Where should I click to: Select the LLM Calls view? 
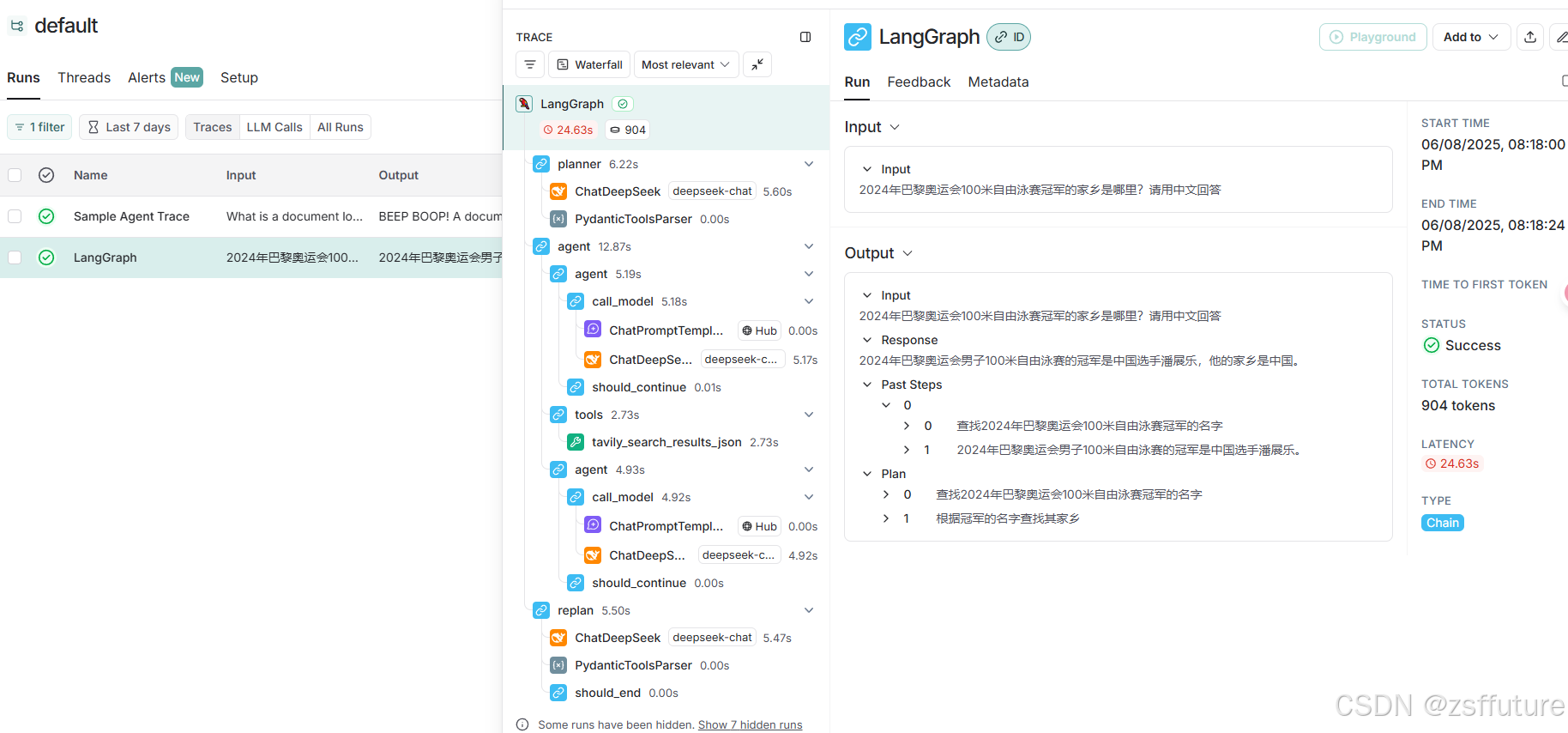pyautogui.click(x=274, y=127)
